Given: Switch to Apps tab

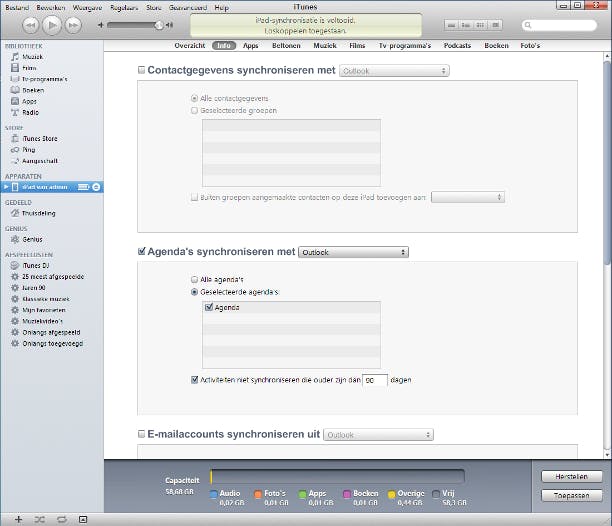Looking at the screenshot, I should click(251, 46).
